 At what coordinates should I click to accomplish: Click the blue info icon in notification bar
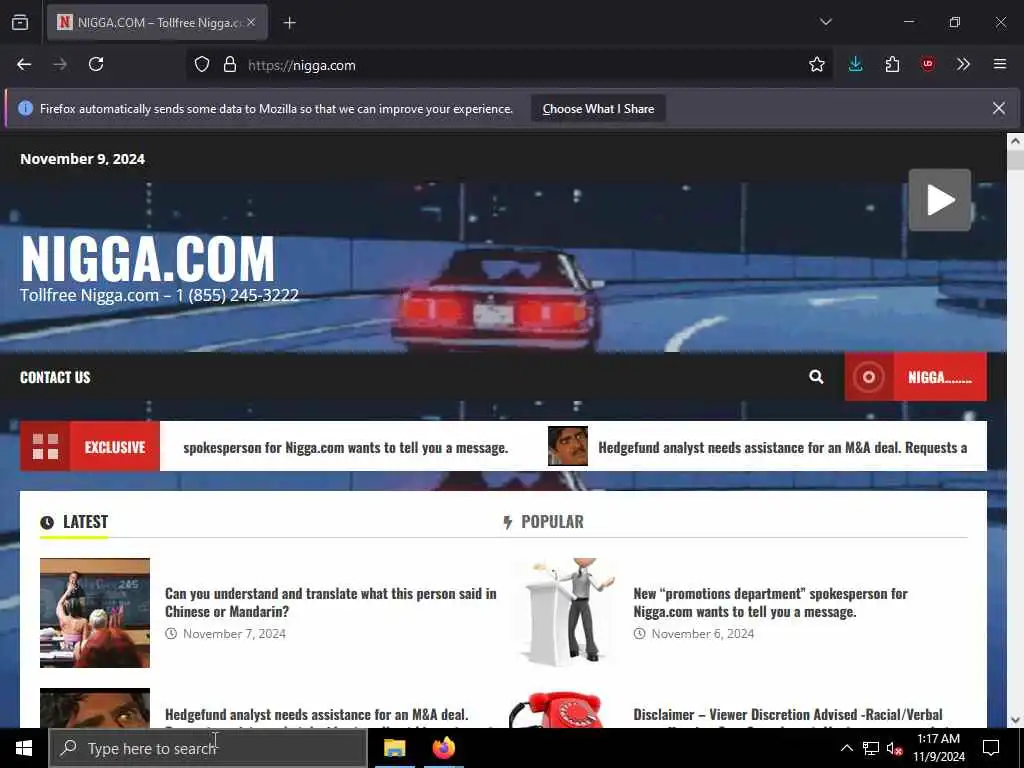pos(25,108)
